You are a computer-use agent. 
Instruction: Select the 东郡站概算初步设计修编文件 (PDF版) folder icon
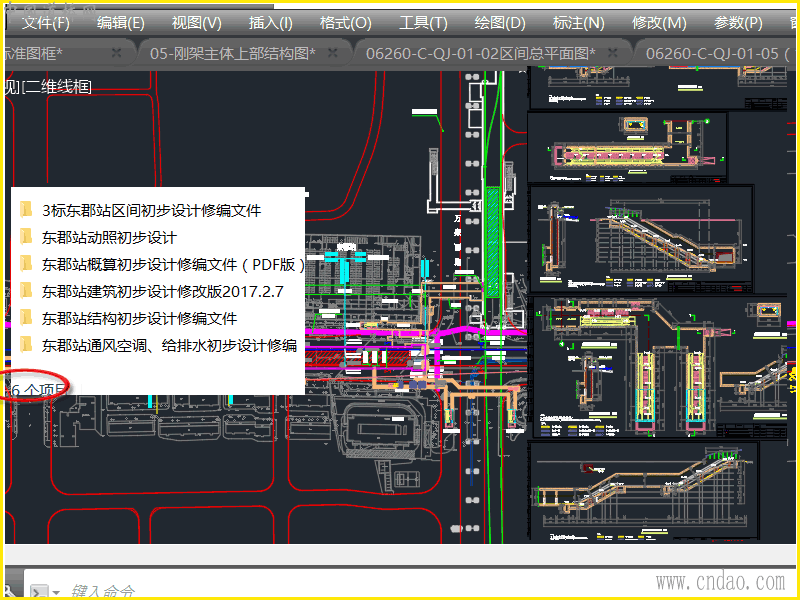tap(25, 264)
